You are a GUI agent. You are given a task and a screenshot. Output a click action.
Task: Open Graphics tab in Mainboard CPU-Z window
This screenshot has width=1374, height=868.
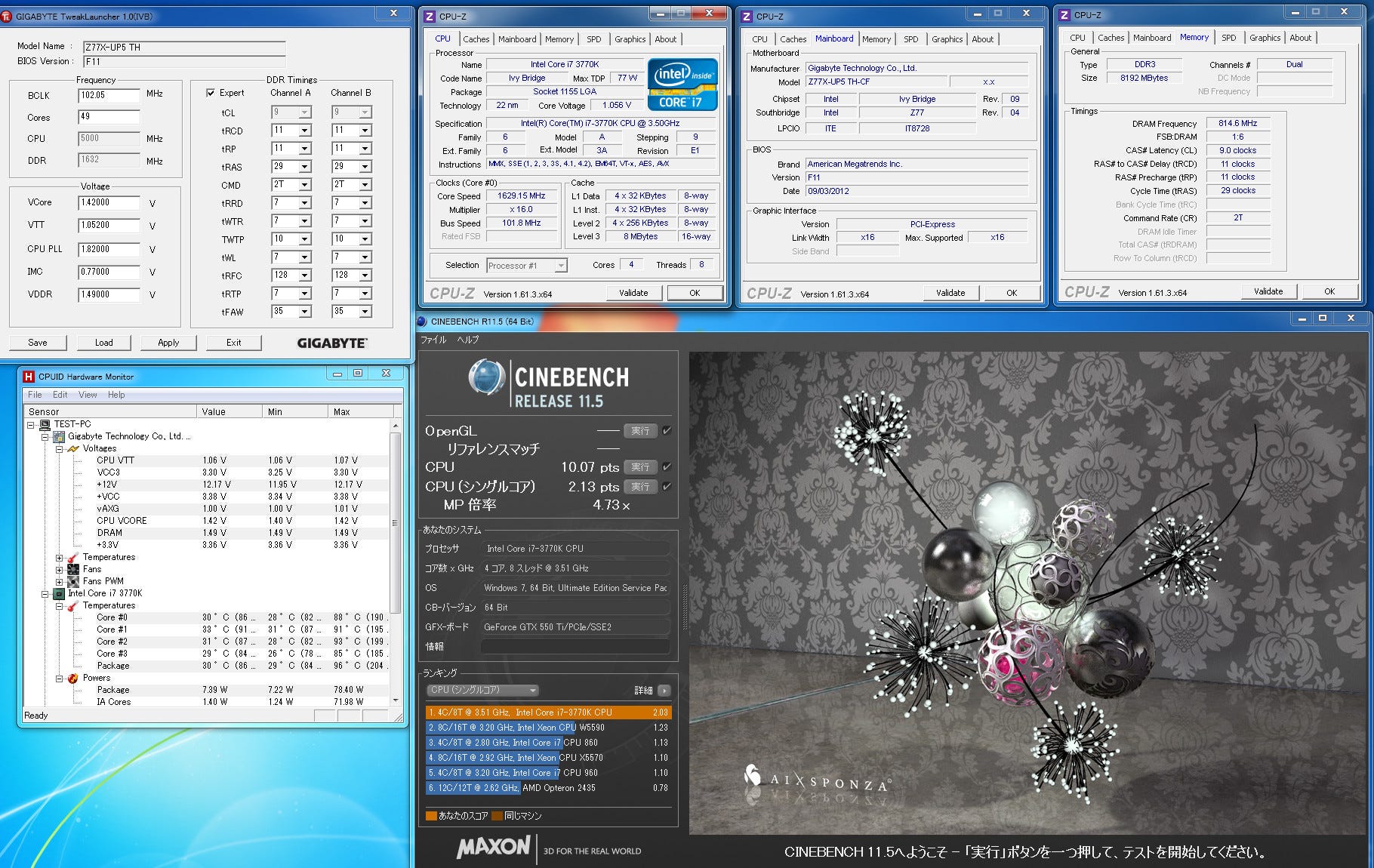(x=947, y=39)
